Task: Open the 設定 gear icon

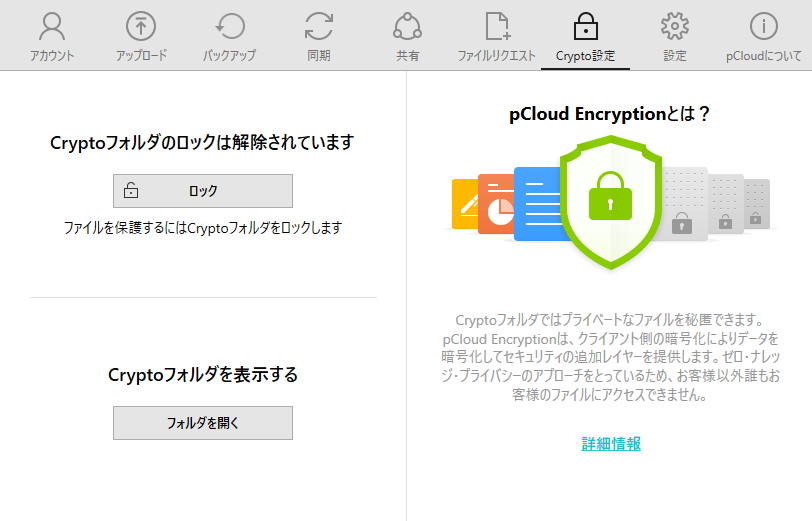Action: 675,26
